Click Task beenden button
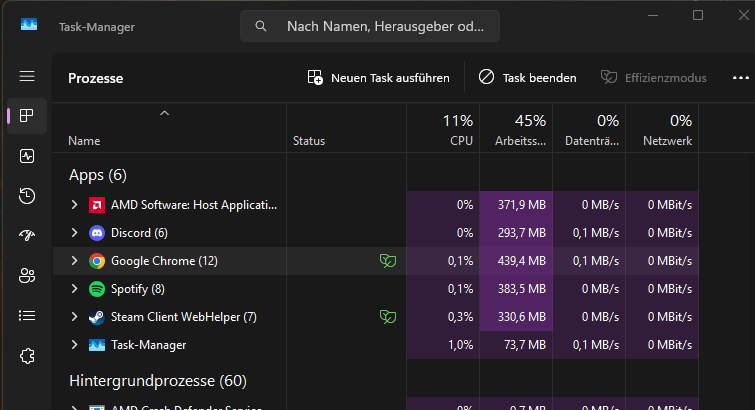 [x=527, y=78]
